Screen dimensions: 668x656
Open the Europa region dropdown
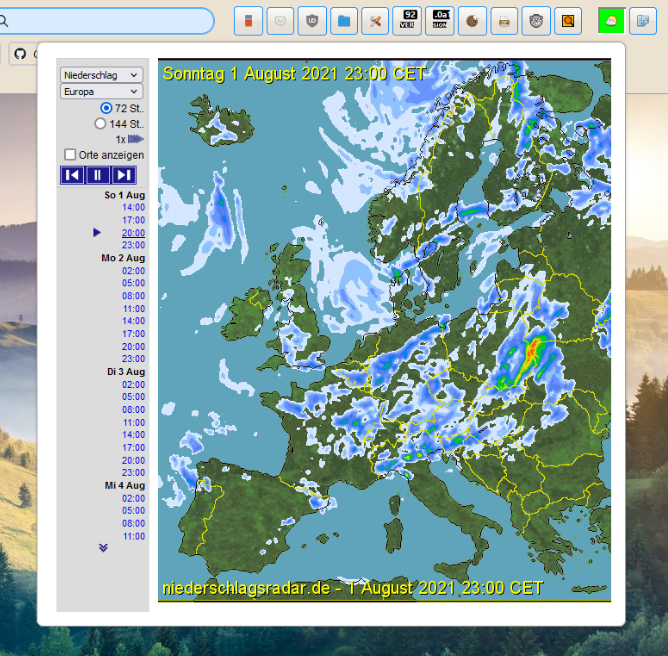pos(101,91)
